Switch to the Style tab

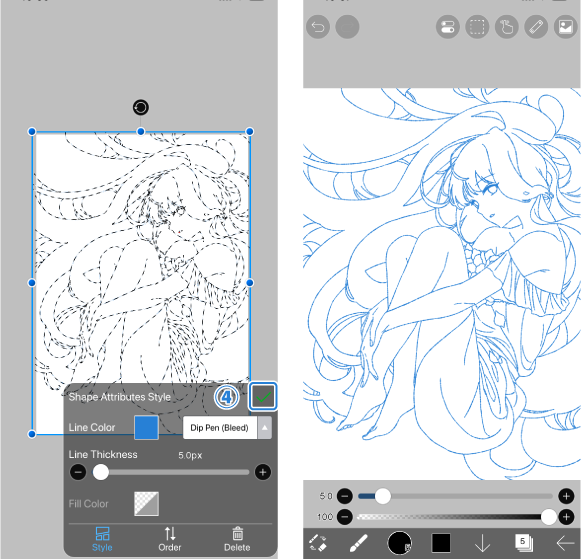[x=102, y=539]
